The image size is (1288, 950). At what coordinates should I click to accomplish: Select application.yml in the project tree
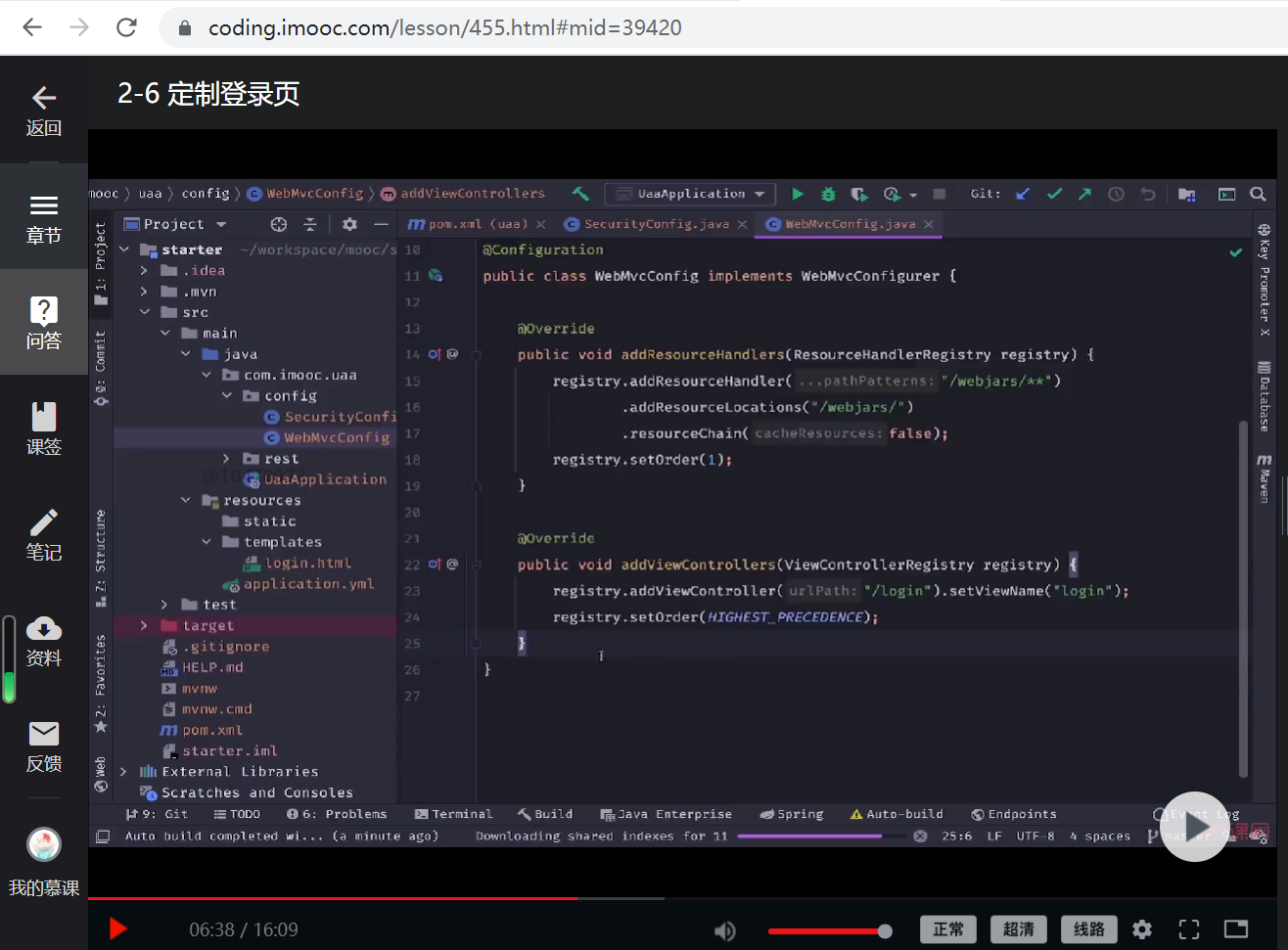pyautogui.click(x=299, y=584)
